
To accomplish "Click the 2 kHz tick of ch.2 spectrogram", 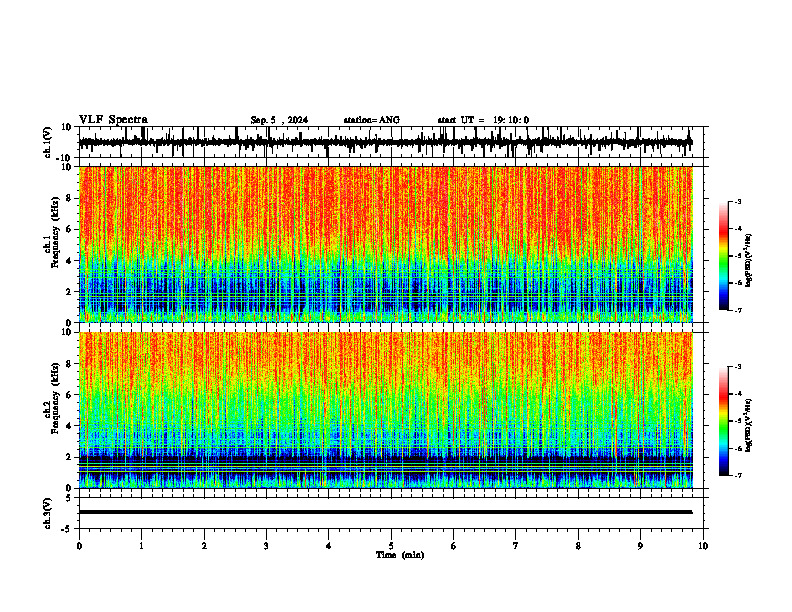I will click(69, 457).
